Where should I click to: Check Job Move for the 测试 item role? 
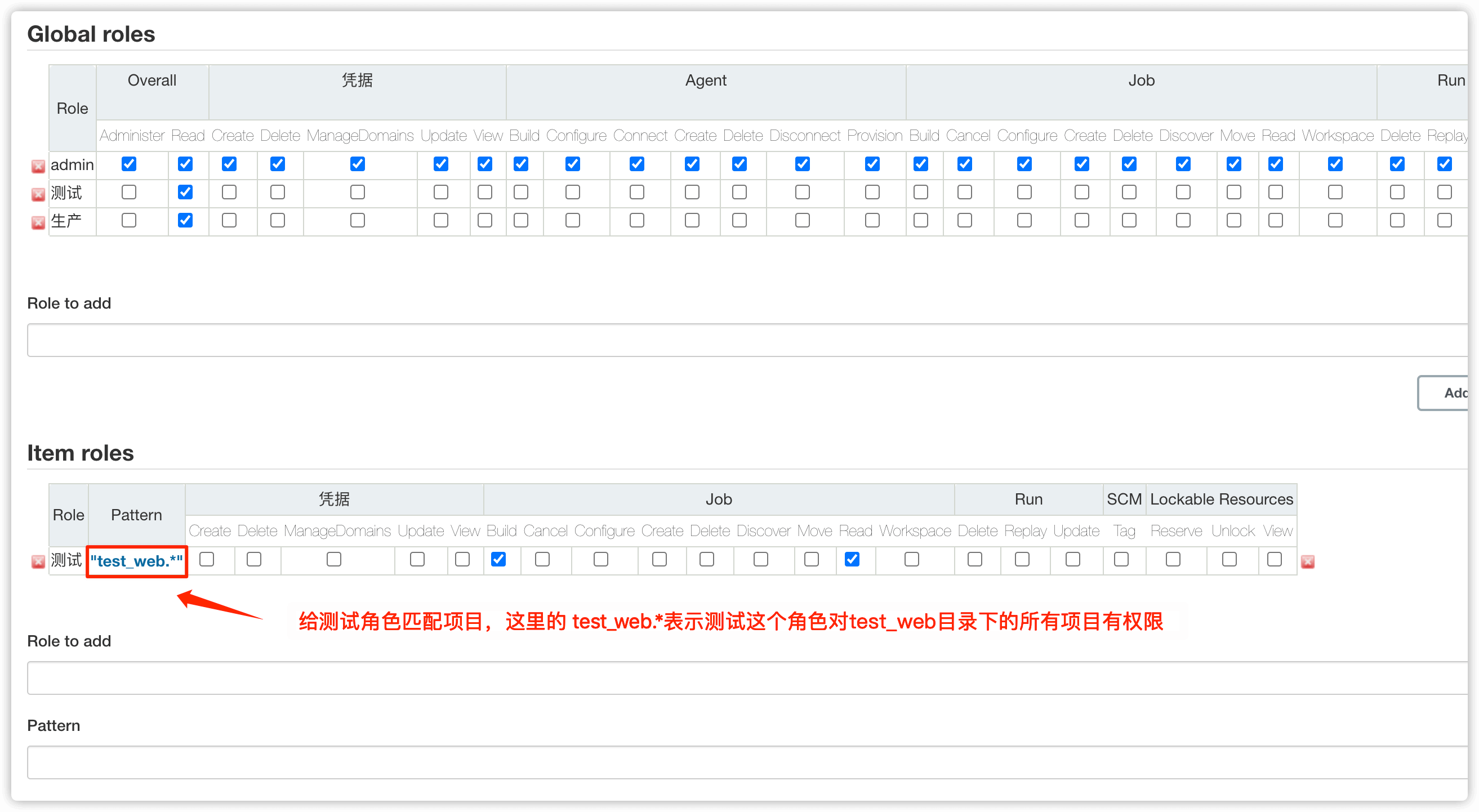click(812, 560)
